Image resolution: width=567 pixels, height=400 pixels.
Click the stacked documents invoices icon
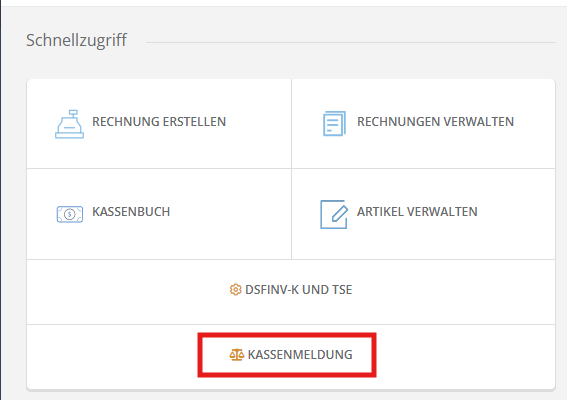[334, 124]
